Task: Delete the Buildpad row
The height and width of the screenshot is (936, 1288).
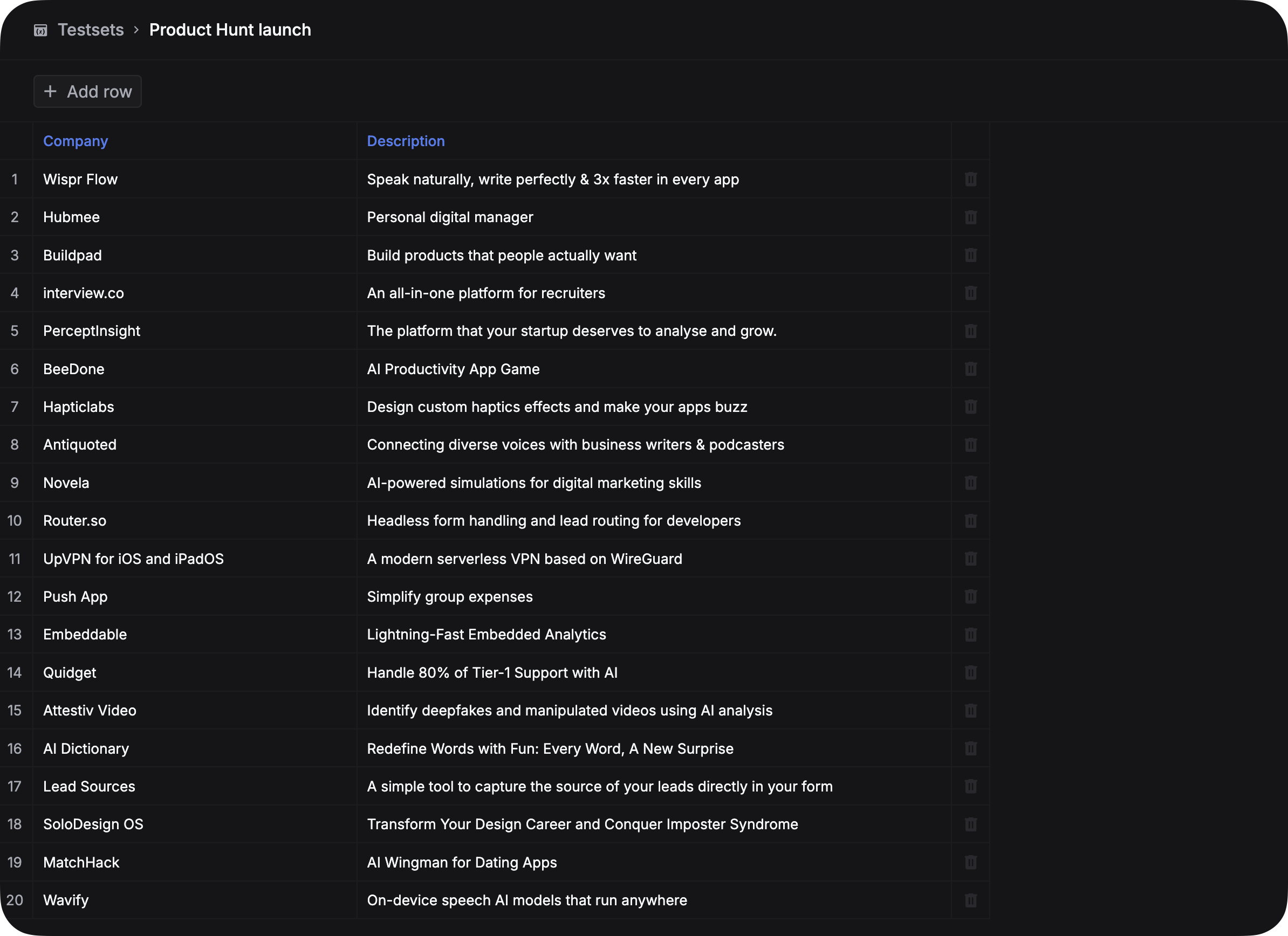Action: coord(970,256)
